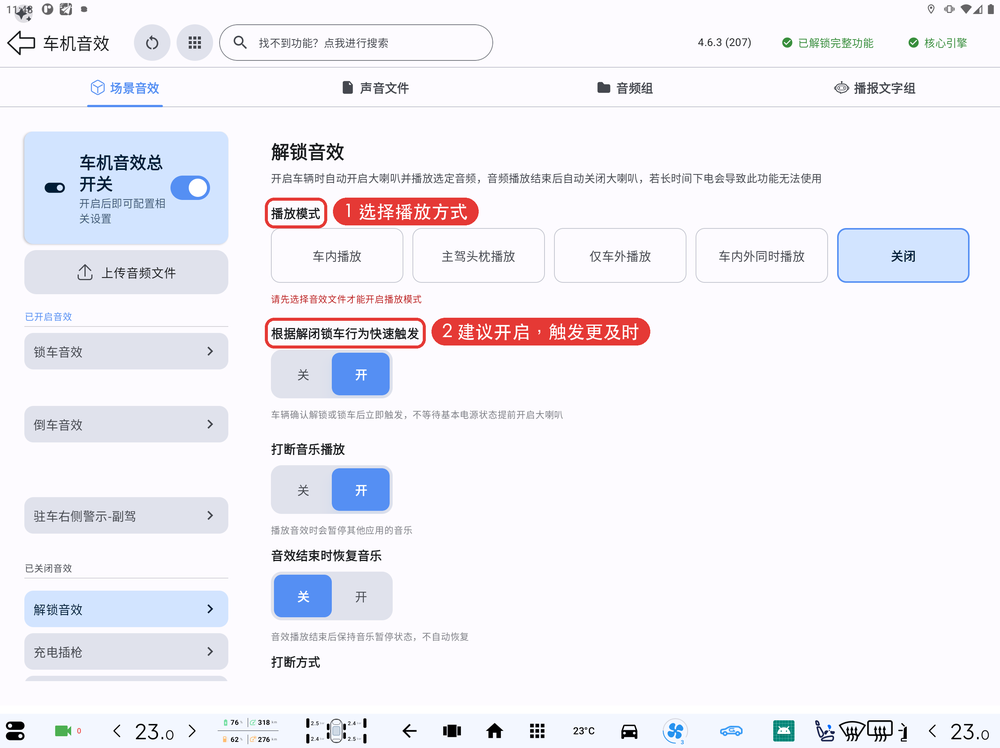Toggle the 车机音效总开关 switch
This screenshot has width=1000, height=748.
[x=190, y=187]
